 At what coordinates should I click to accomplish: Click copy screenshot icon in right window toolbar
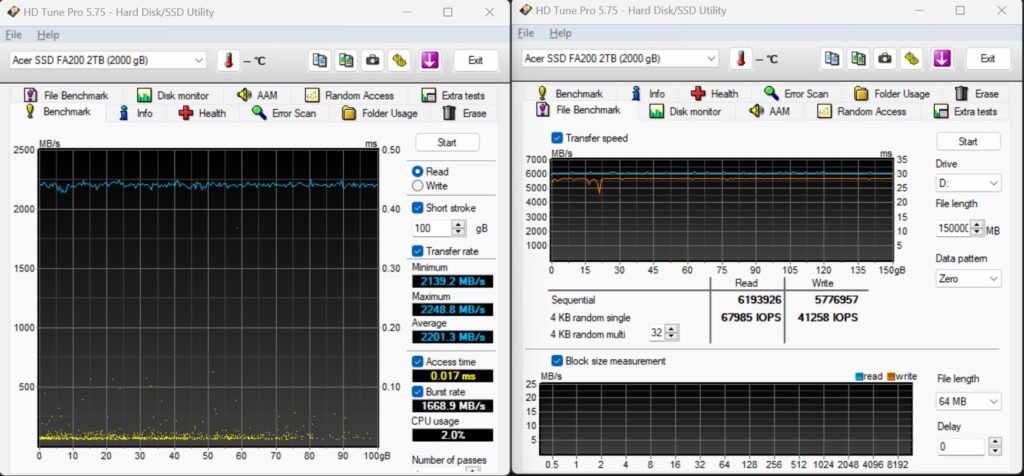(x=858, y=58)
